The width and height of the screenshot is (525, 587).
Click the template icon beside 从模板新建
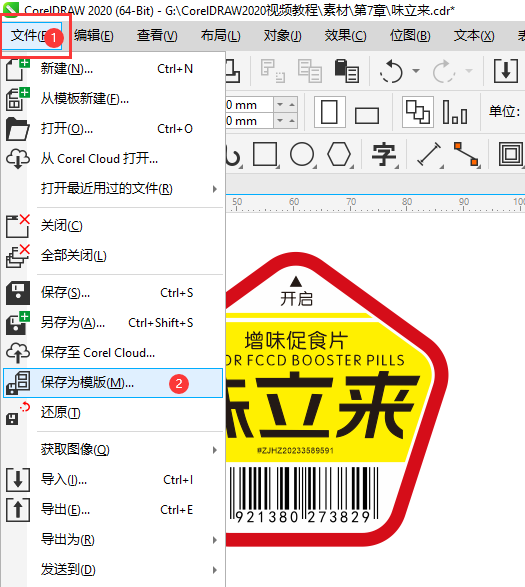point(18,99)
